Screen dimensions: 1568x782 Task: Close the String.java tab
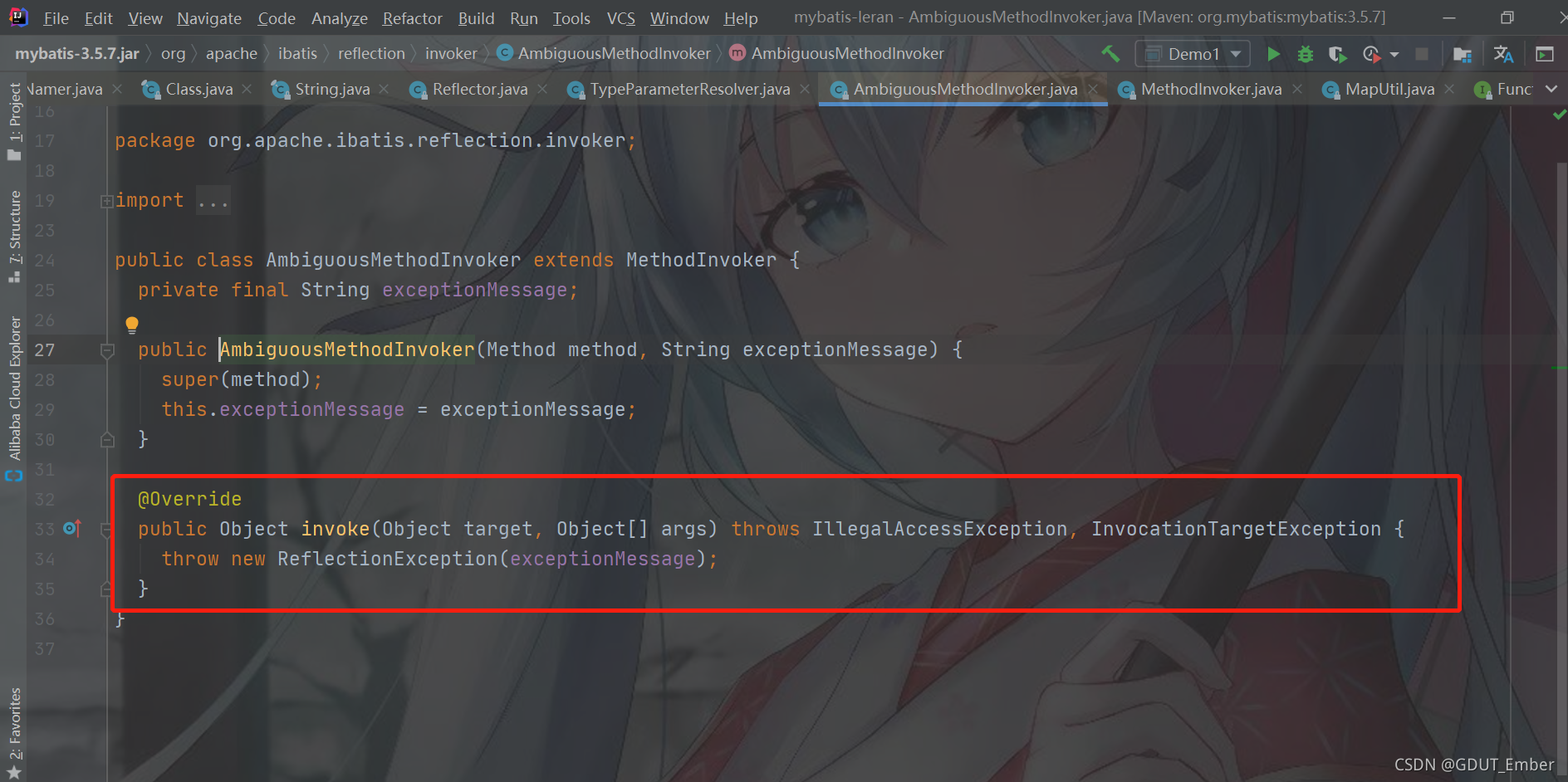pyautogui.click(x=384, y=89)
